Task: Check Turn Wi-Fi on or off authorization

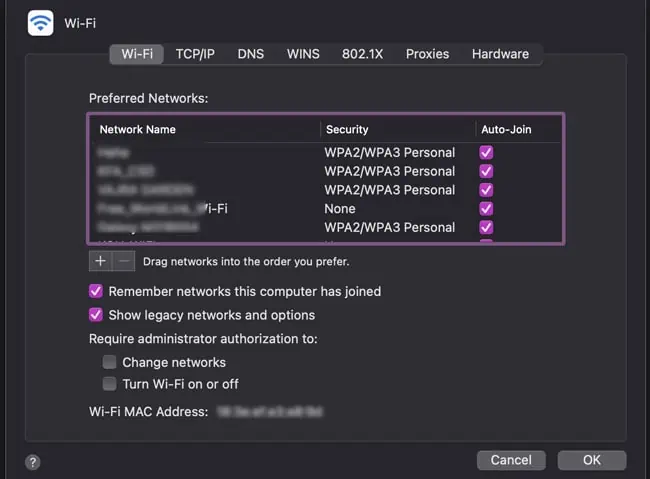Action: [110, 384]
